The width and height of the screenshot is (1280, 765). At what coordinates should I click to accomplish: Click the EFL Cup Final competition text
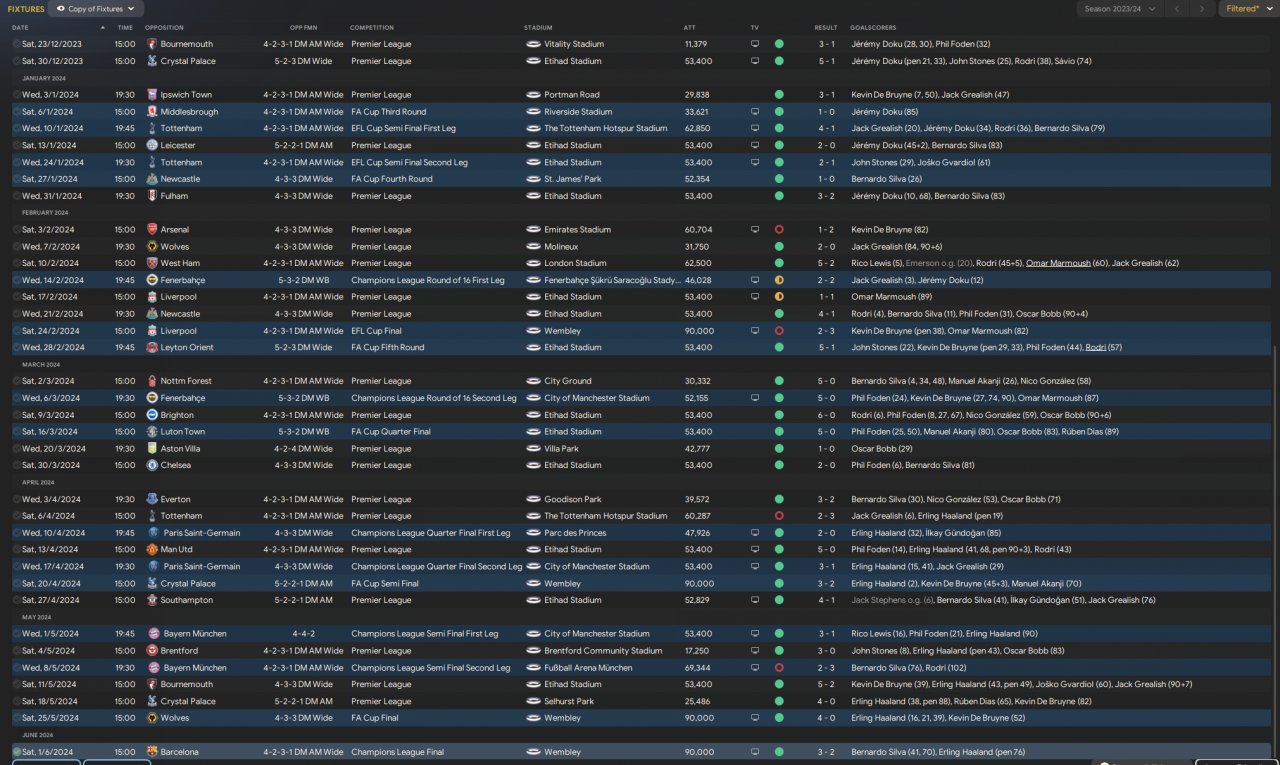[378, 331]
